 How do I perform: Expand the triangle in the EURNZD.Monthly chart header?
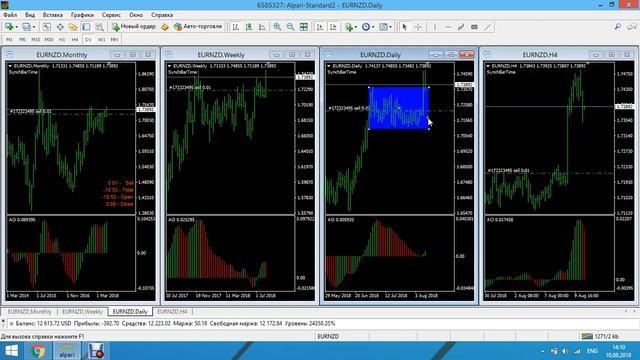pyautogui.click(x=10, y=66)
